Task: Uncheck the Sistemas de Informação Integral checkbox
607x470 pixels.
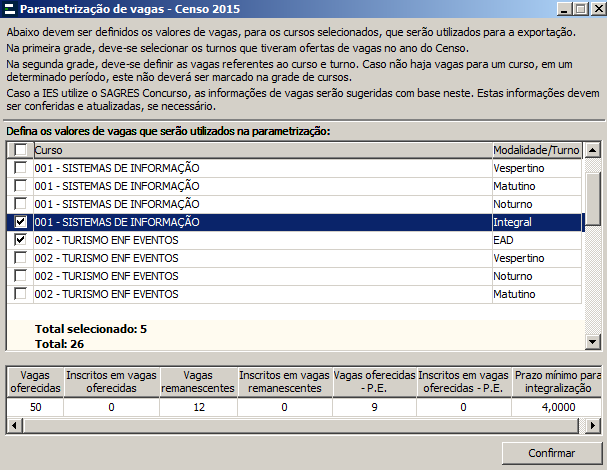Action: point(20,222)
